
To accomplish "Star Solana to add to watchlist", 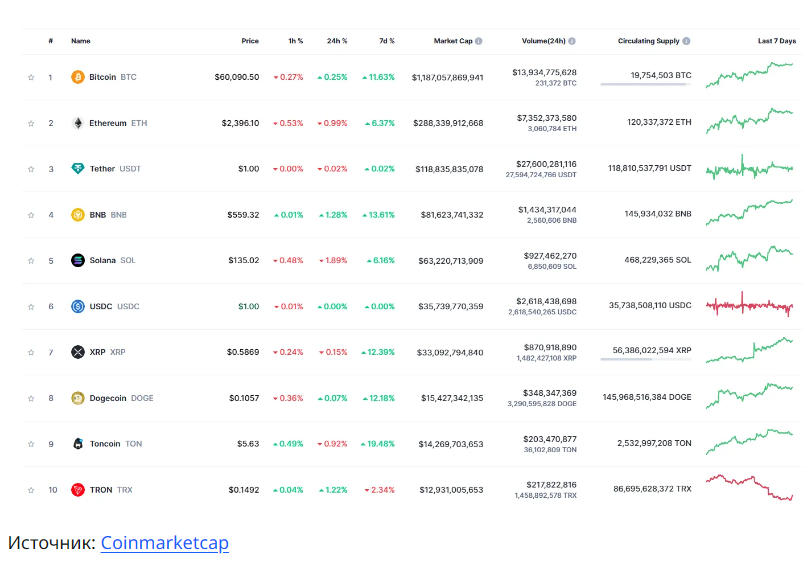I will [31, 261].
